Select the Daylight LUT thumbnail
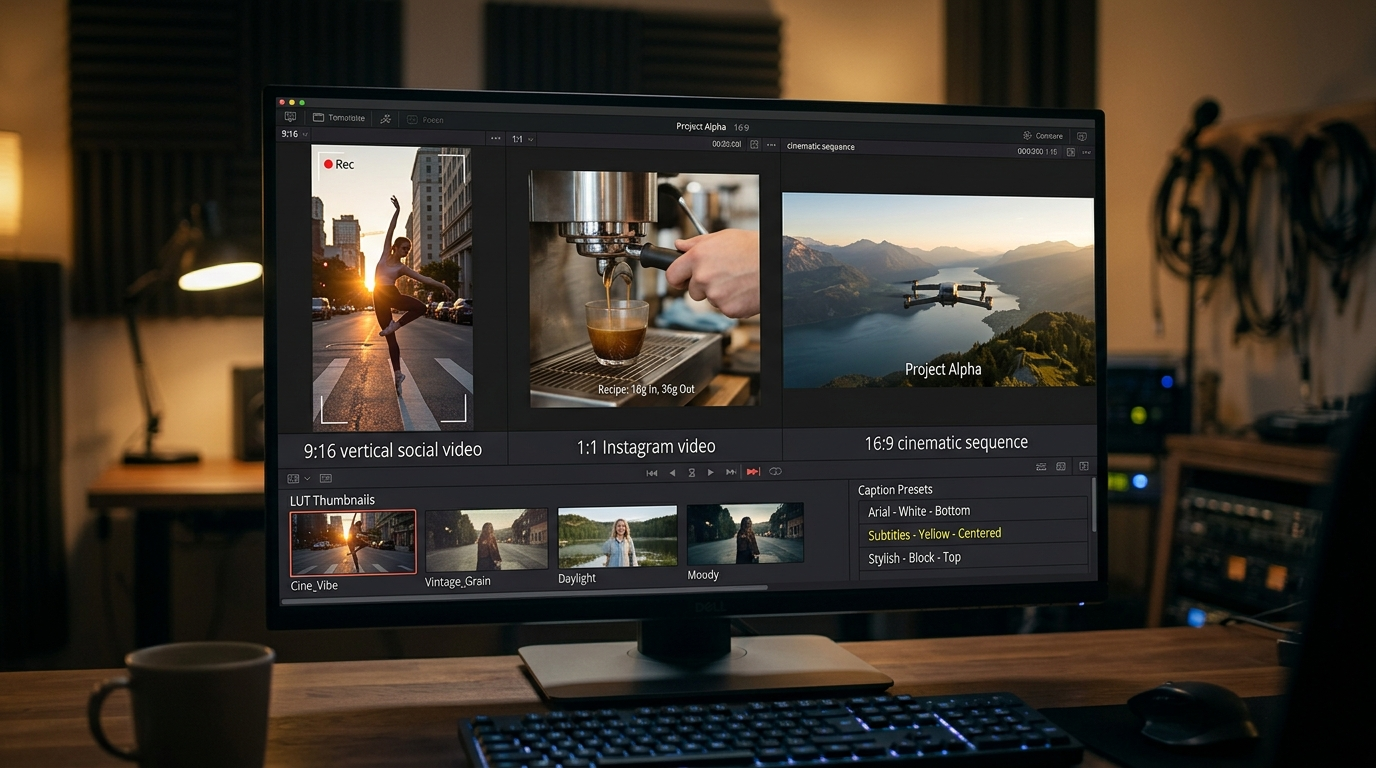Image resolution: width=1376 pixels, height=768 pixels. tap(617, 537)
